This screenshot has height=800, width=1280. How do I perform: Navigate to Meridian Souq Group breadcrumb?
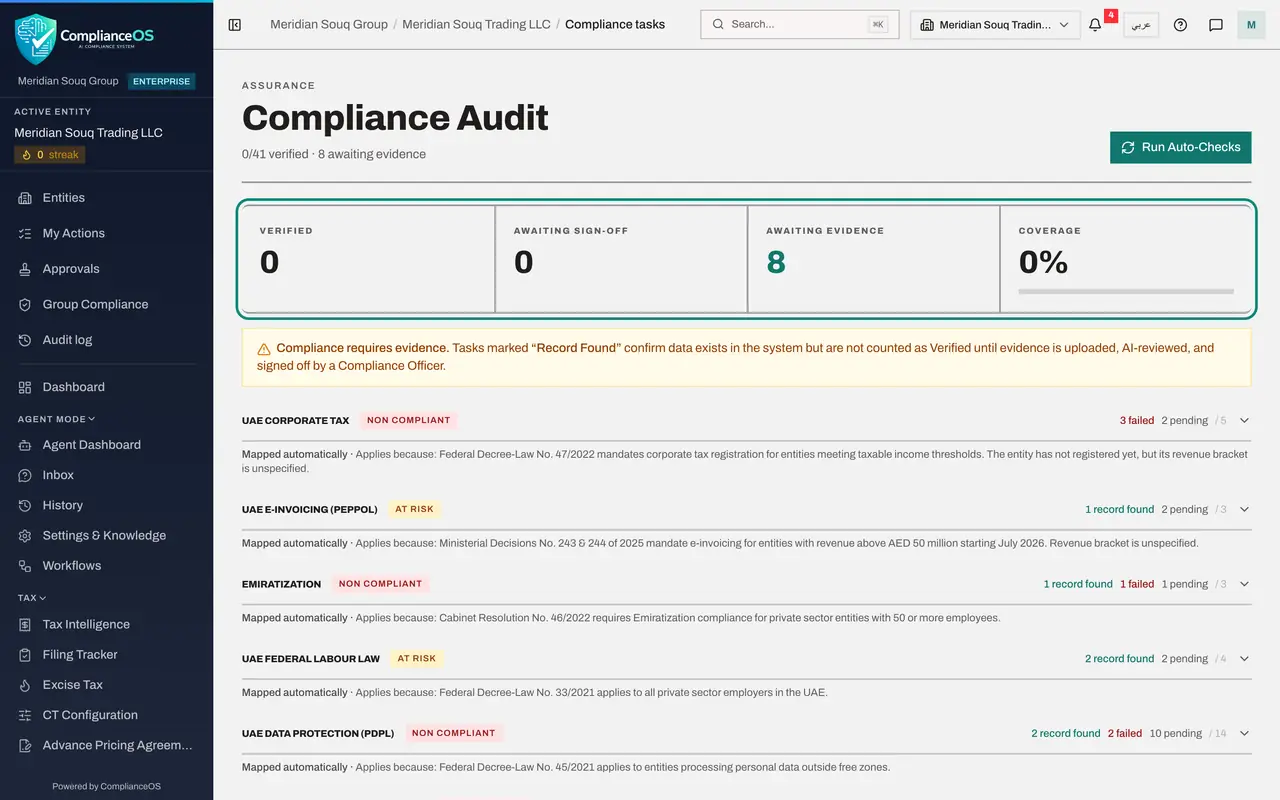(329, 24)
